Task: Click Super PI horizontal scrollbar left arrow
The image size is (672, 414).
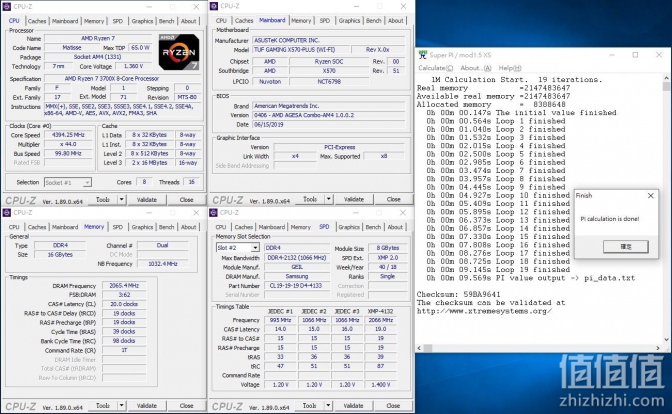Action: pos(419,348)
